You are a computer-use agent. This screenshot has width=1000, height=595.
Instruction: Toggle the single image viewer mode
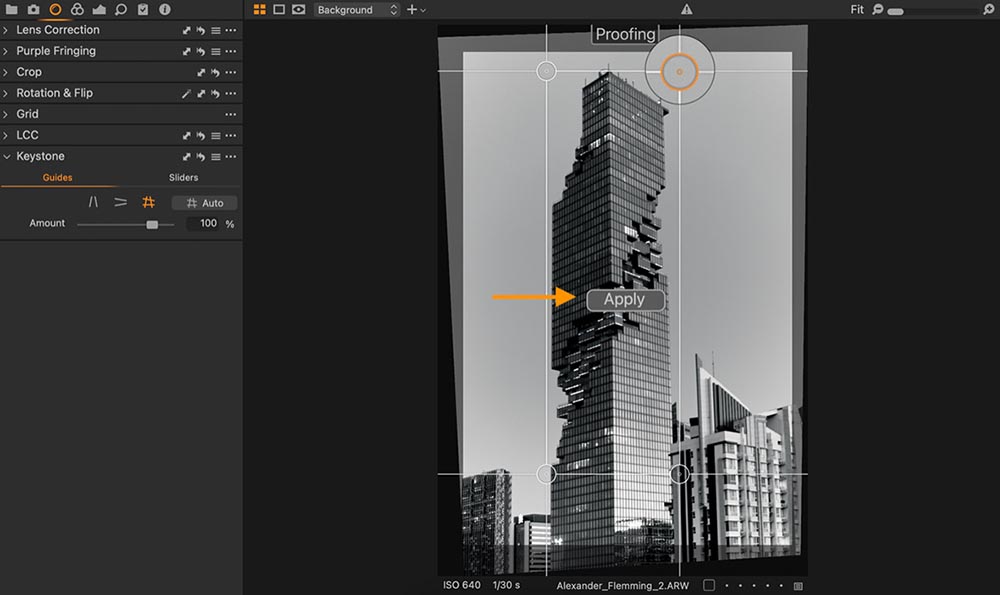[279, 10]
